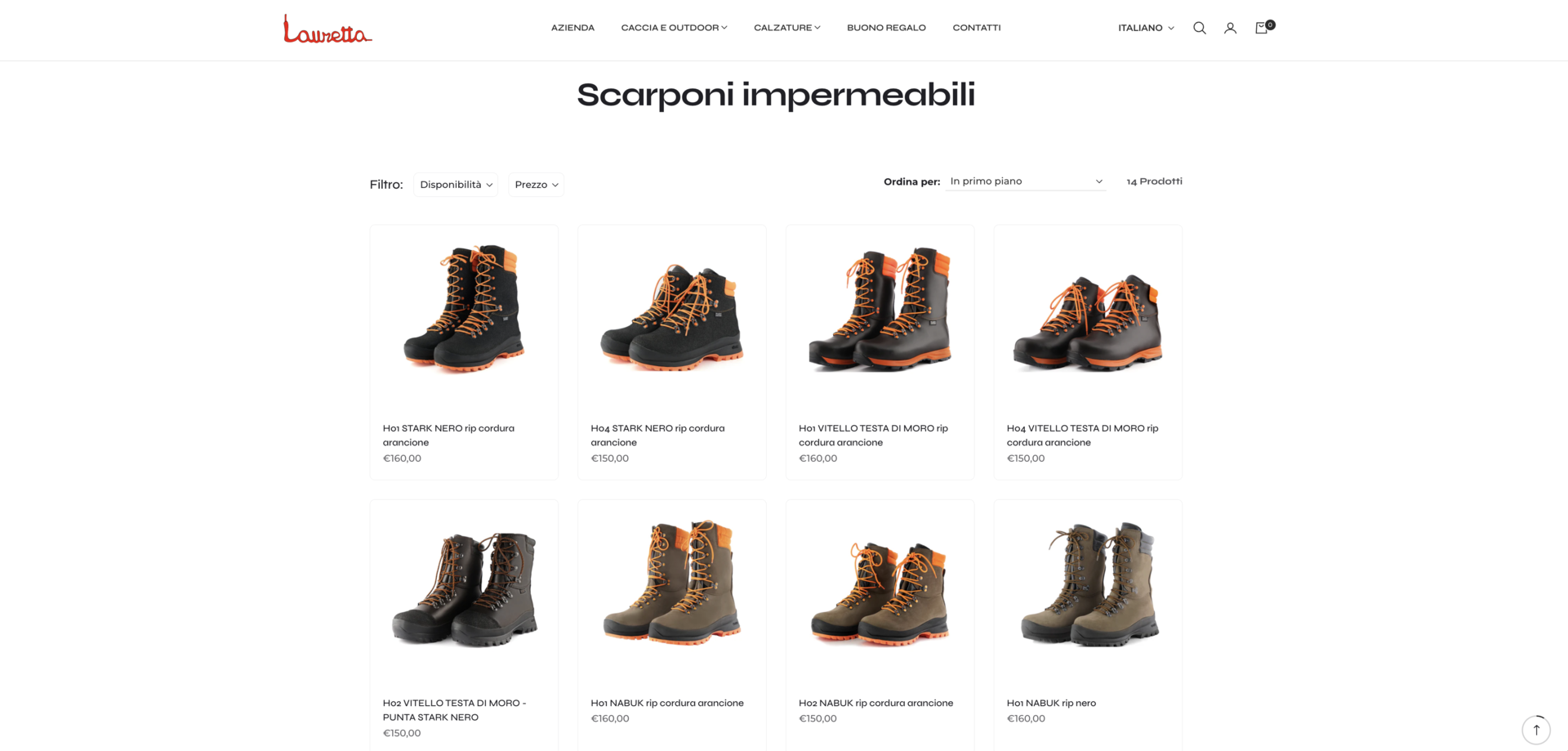The image size is (1568, 751).
Task: Expand the Caccia e Outdoor menu
Action: pyautogui.click(x=674, y=28)
